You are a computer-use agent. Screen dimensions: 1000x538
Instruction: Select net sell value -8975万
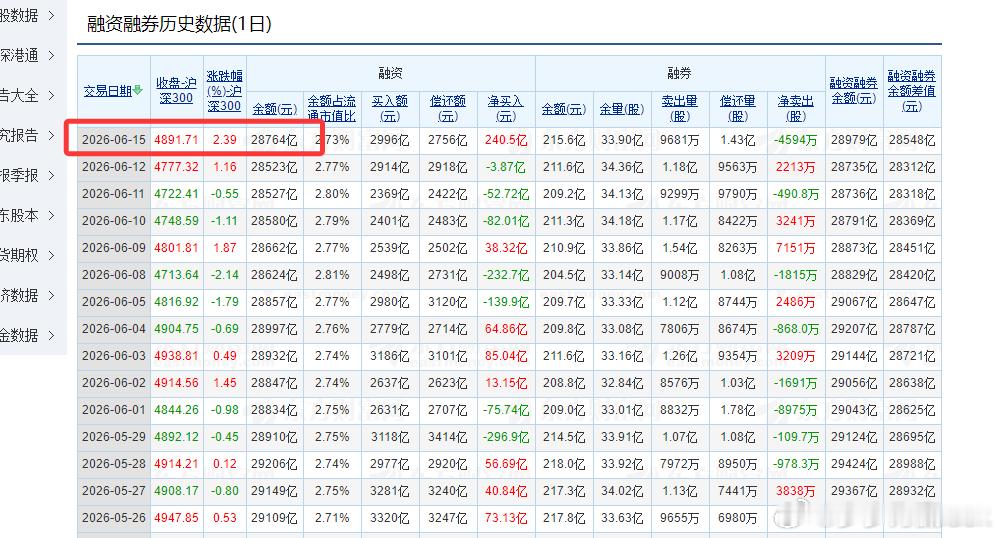tap(796, 410)
